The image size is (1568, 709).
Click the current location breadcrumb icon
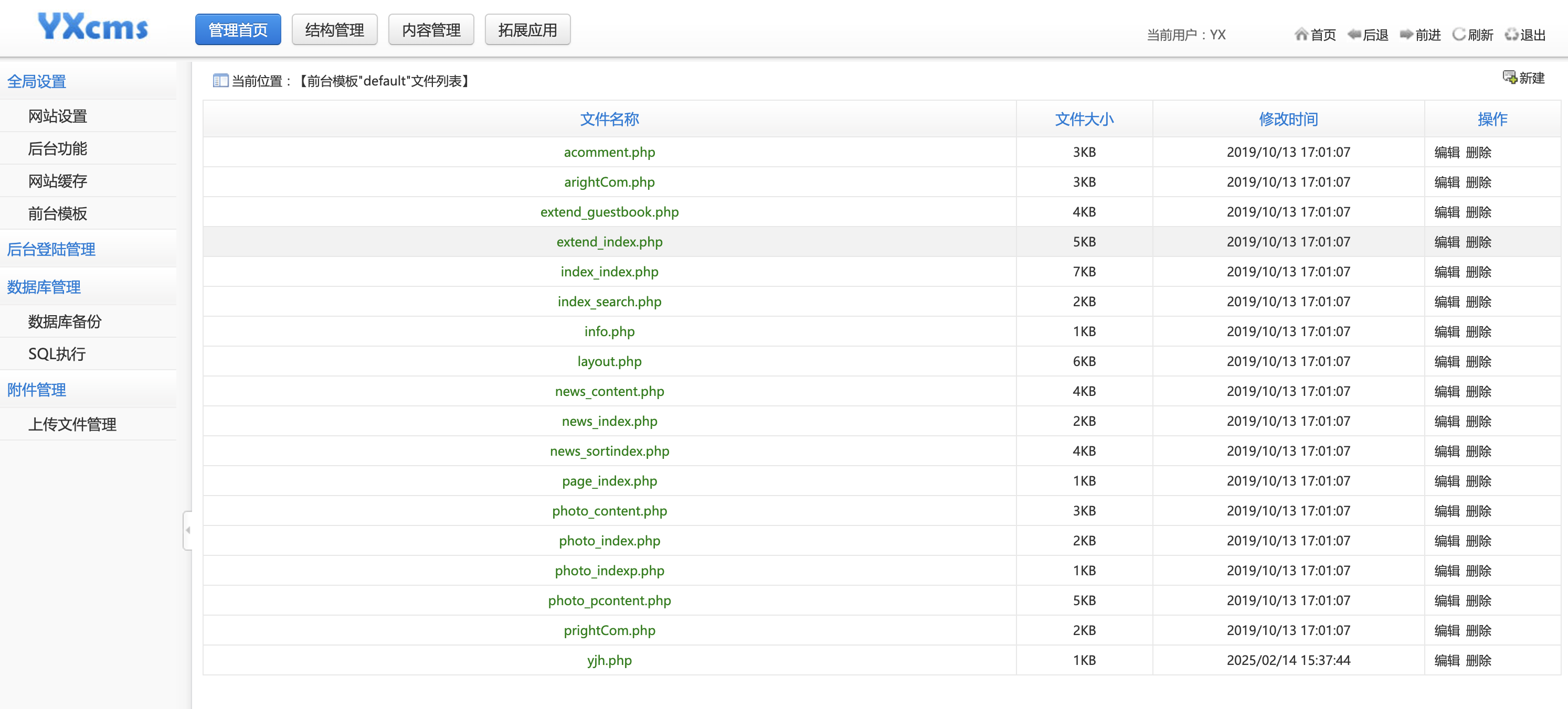[x=220, y=80]
